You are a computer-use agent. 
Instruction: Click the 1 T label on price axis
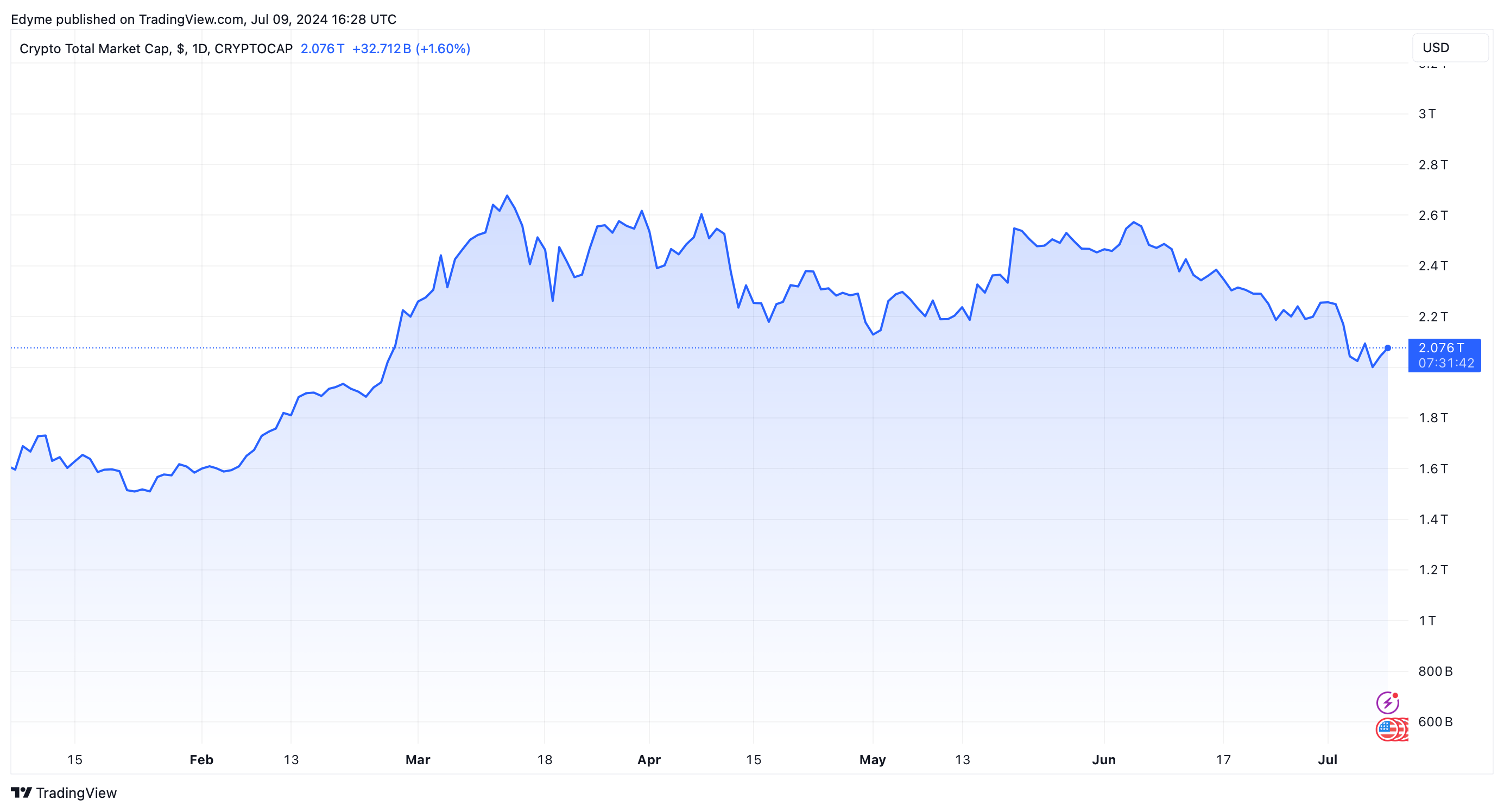click(1427, 620)
